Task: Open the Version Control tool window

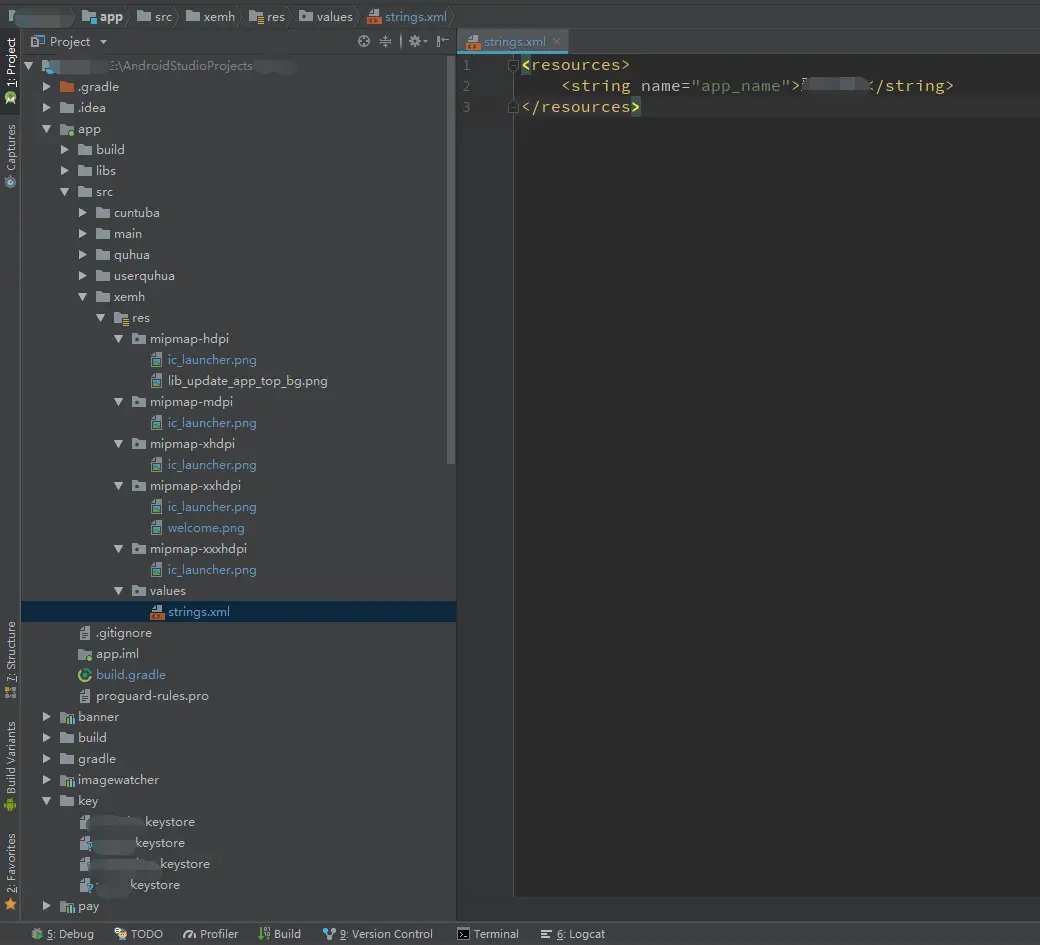Action: pyautogui.click(x=377, y=934)
